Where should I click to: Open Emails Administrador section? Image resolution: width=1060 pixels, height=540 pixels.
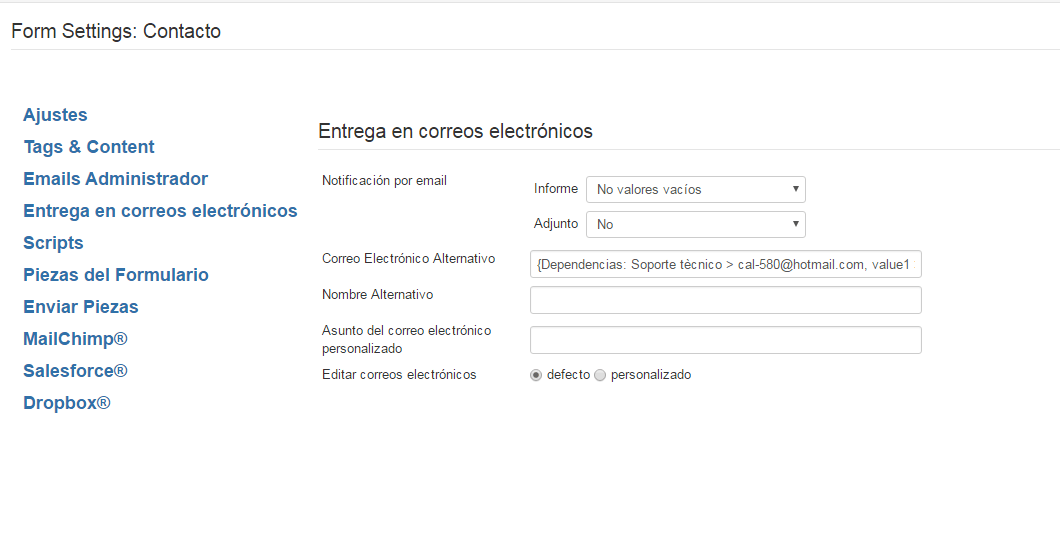[116, 179]
